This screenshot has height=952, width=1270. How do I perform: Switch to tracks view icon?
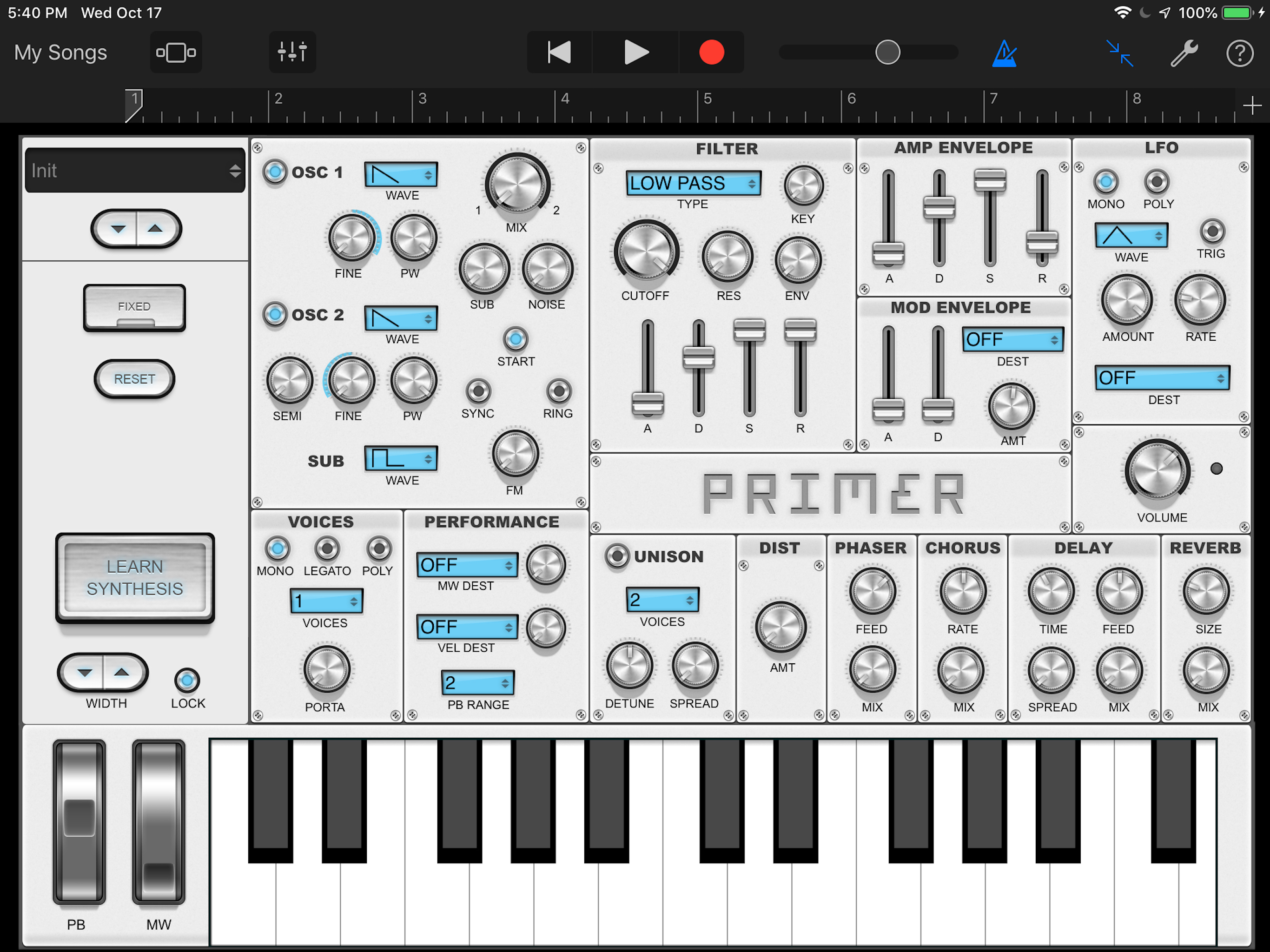point(176,52)
